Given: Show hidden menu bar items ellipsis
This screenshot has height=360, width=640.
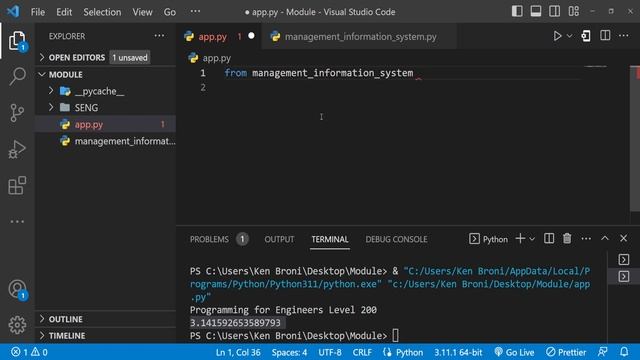Looking at the screenshot, I should coord(196,11).
